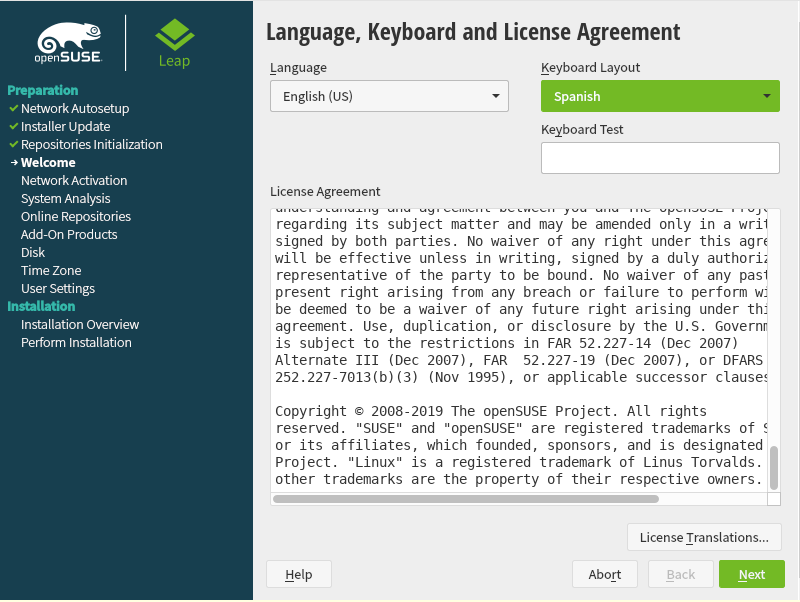The width and height of the screenshot is (800, 602).
Task: Select the Disk step
Action: tap(33, 253)
